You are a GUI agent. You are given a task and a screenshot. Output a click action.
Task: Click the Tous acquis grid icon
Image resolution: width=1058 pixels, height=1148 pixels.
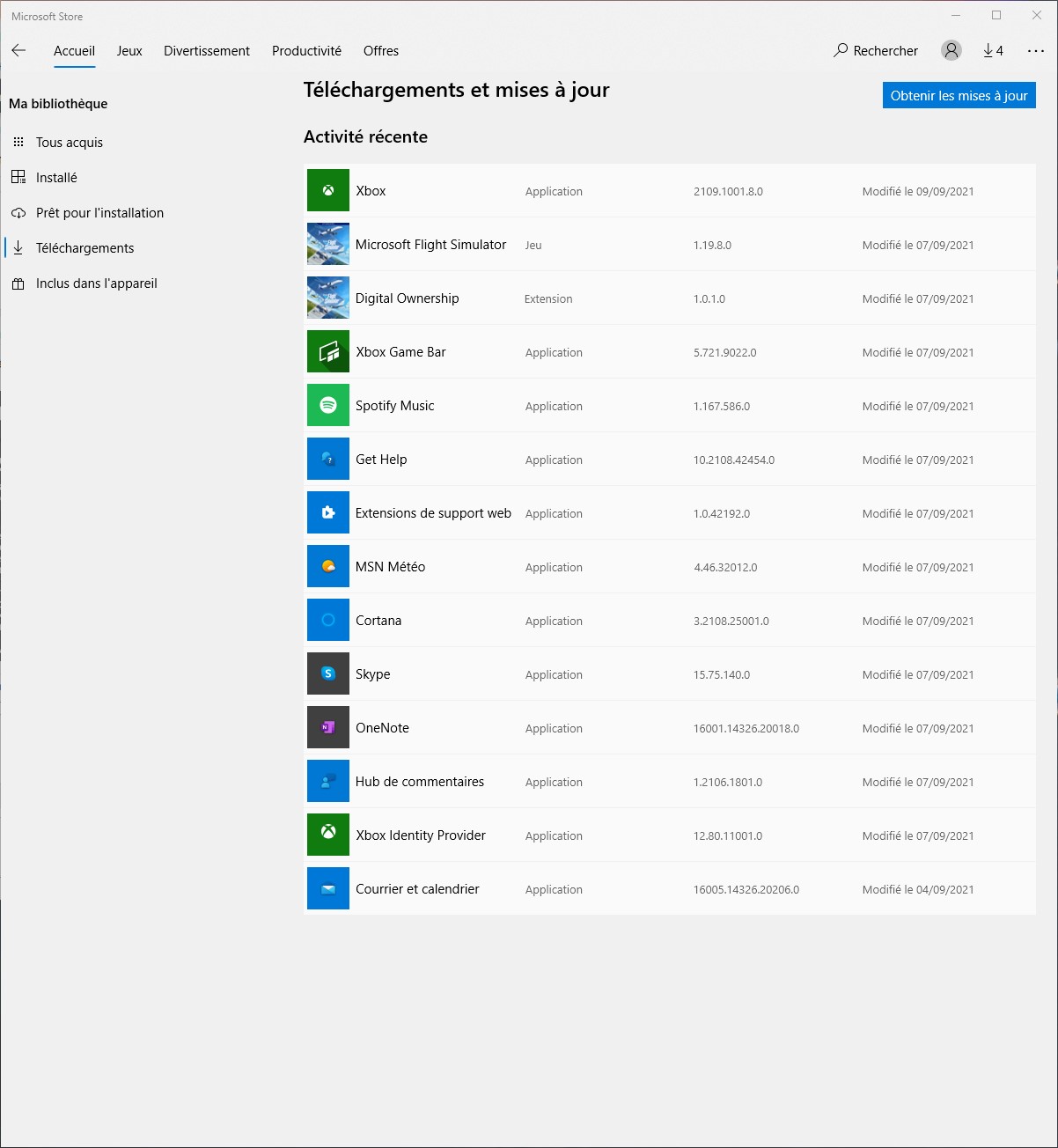tap(18, 142)
